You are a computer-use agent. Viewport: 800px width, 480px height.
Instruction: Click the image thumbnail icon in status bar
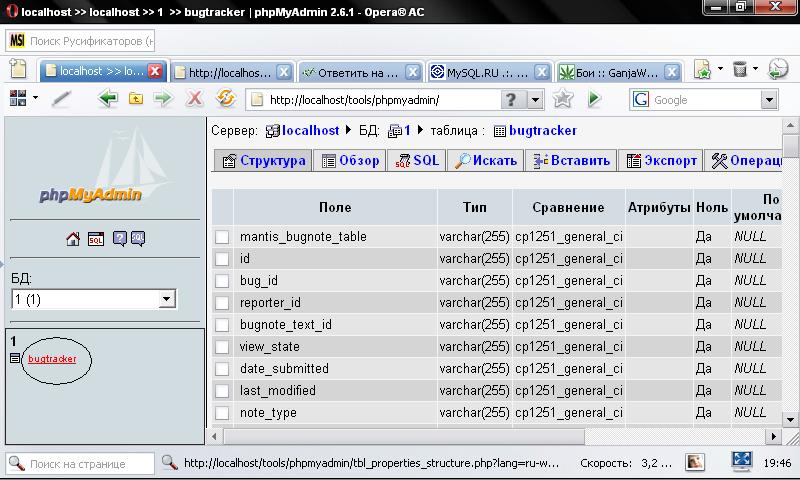point(695,462)
